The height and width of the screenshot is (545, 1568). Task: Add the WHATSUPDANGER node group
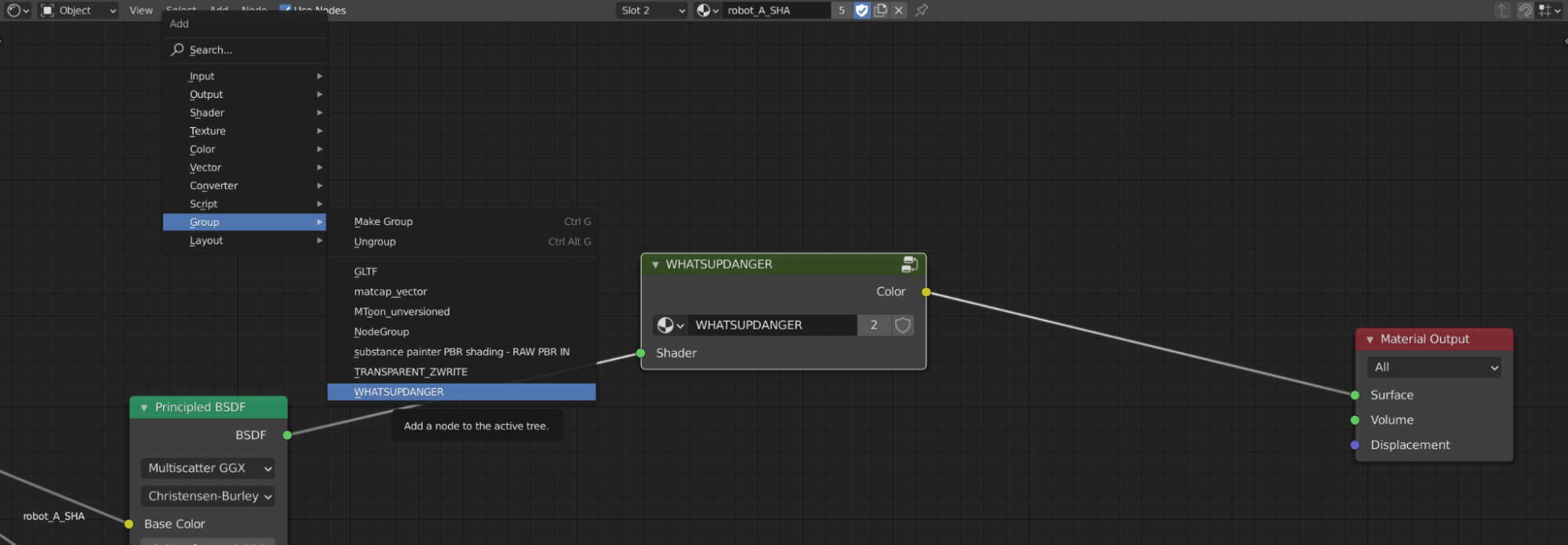pos(461,392)
